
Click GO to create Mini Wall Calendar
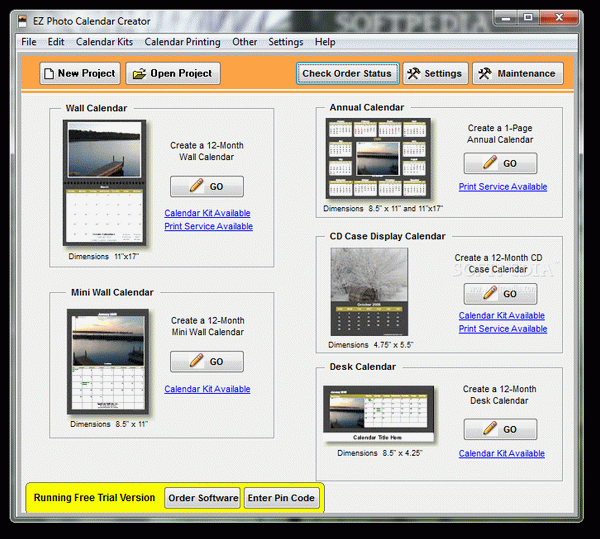pos(207,362)
